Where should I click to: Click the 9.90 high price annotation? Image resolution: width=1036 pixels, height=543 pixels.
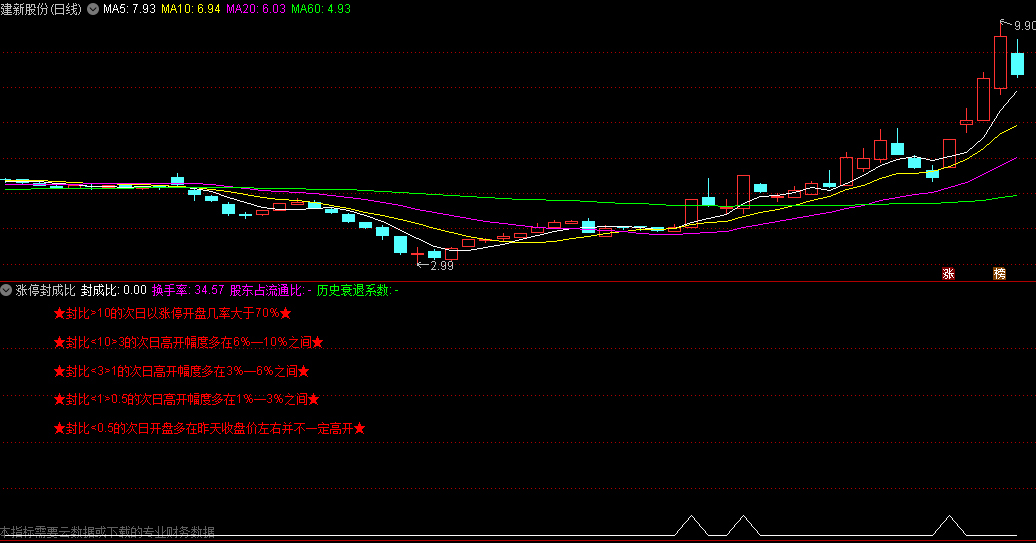[x=1023, y=26]
